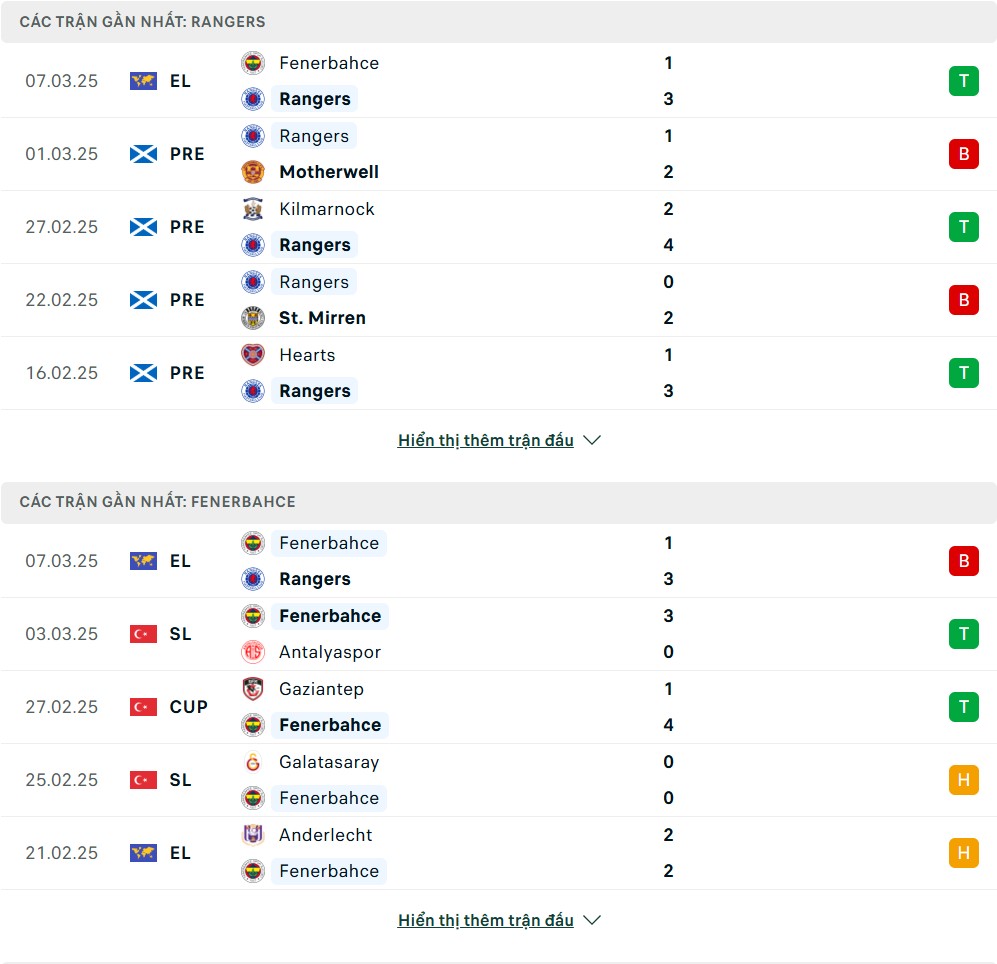Open the Rangers vs St. Mirren match row
The image size is (997, 964).
[x=498, y=300]
